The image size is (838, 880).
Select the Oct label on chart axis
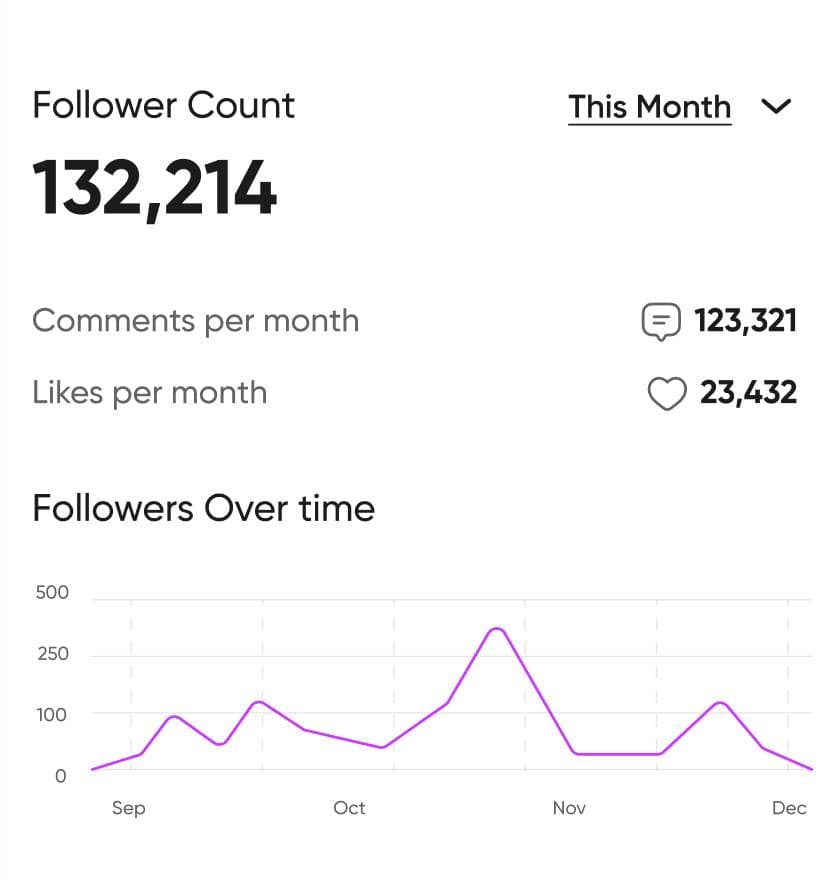coord(349,808)
